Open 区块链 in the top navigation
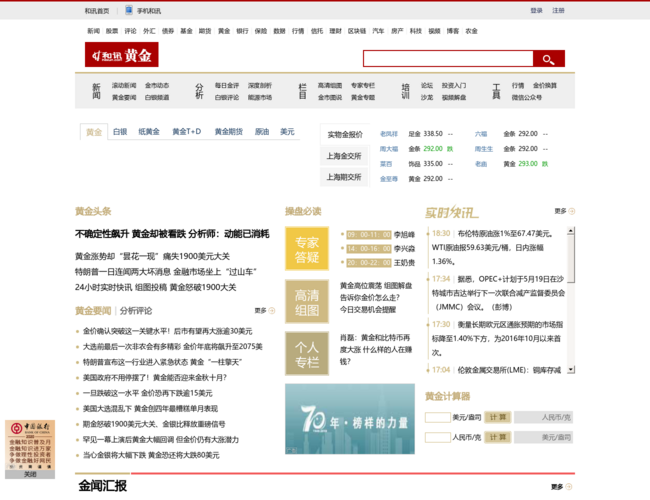Viewport: 650px width, 500px height. (357, 31)
